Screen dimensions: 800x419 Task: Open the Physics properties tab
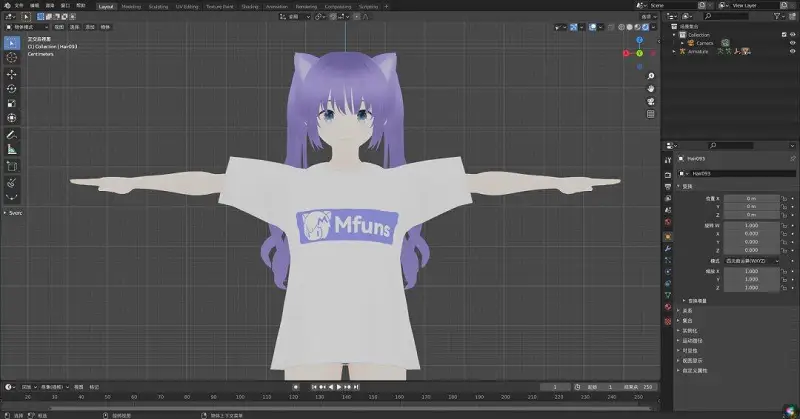668,272
